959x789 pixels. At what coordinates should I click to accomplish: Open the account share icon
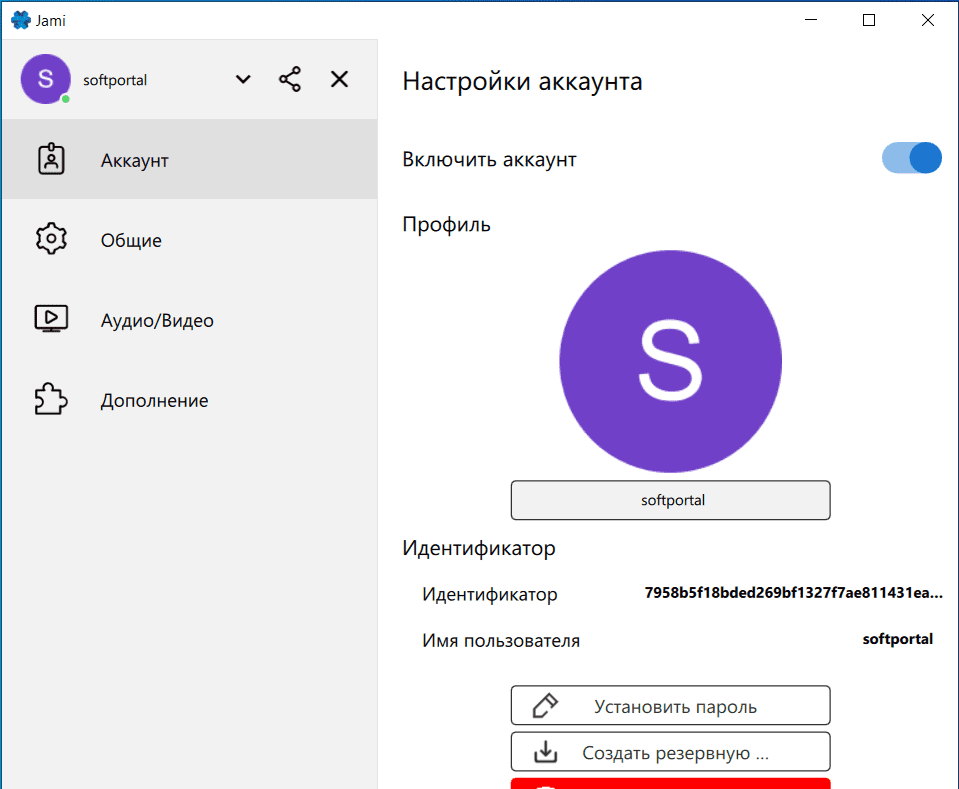coord(290,80)
